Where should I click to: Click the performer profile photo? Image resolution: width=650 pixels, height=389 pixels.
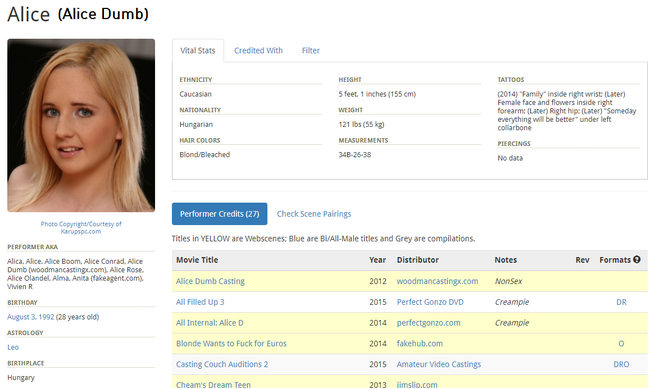[81, 126]
